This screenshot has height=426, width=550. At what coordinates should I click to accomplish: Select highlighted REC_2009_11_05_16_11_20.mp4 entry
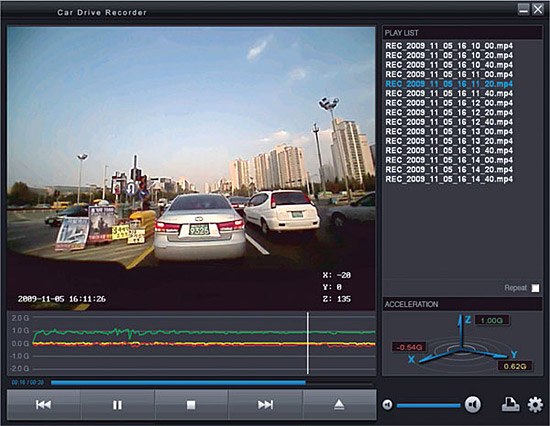[x=449, y=84]
